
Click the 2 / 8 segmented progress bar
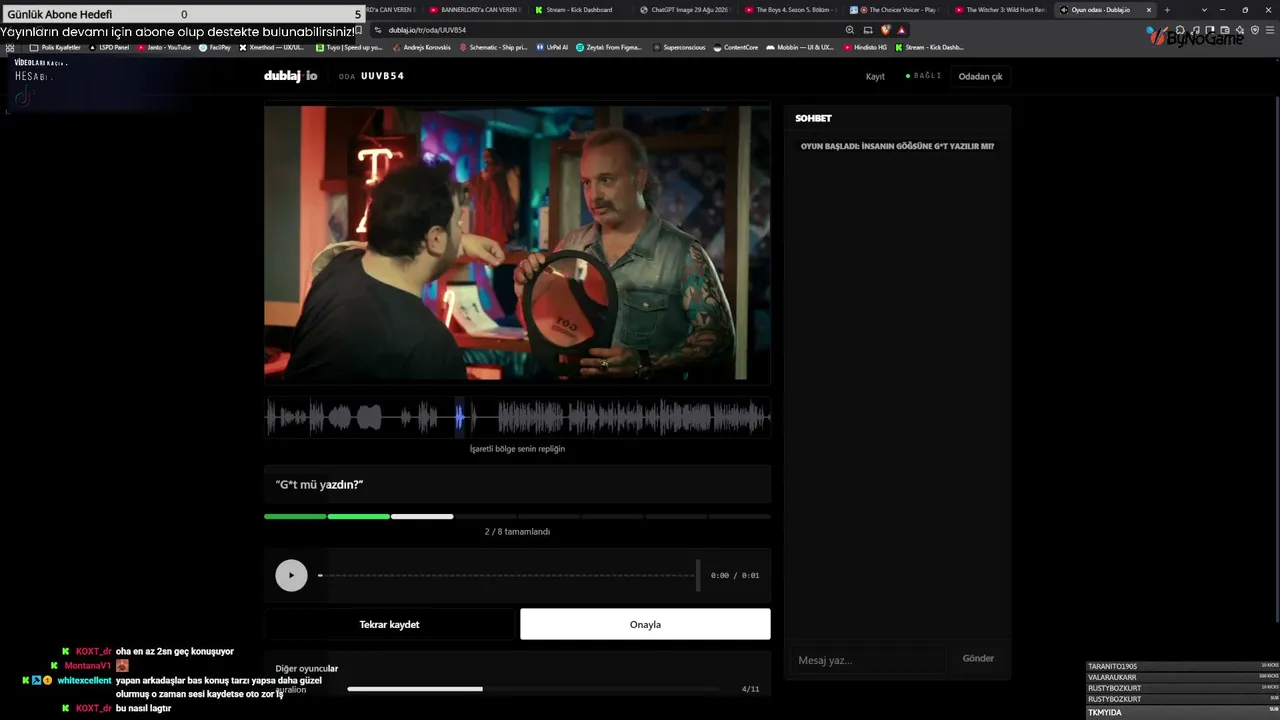[x=517, y=516]
